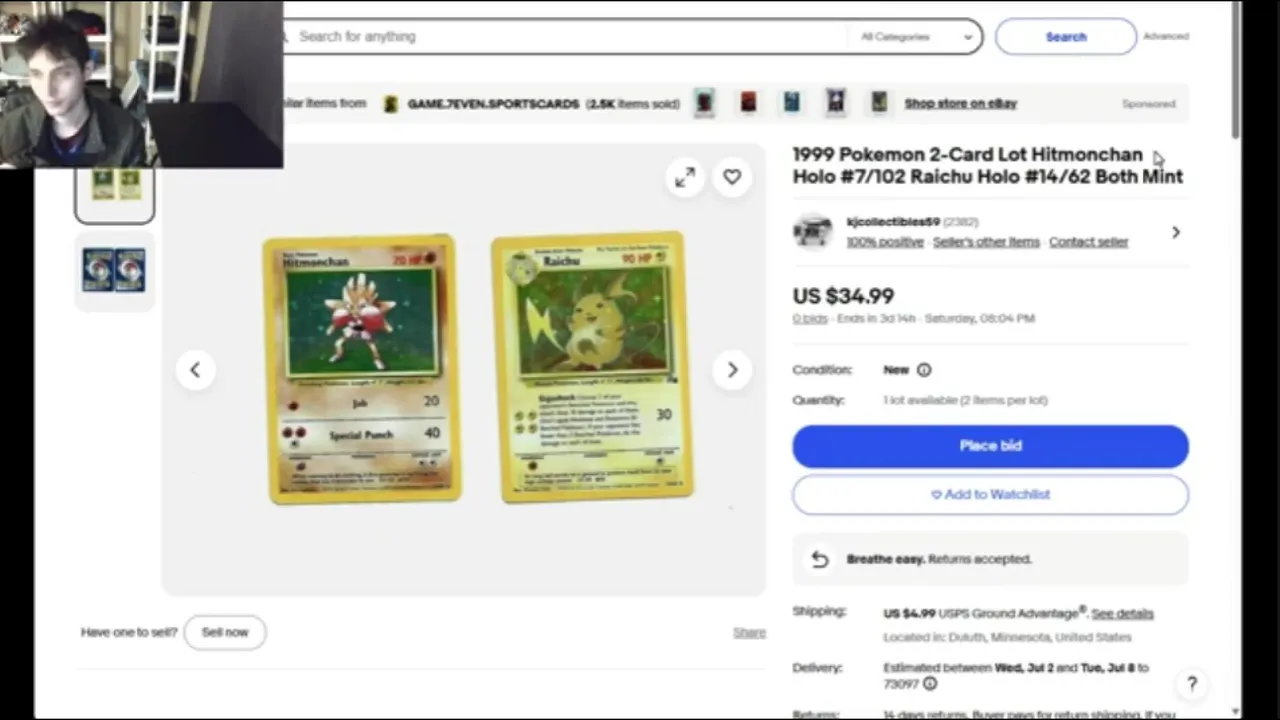Go to previous image with left arrow
Image resolution: width=1280 pixels, height=720 pixels.
(x=195, y=370)
